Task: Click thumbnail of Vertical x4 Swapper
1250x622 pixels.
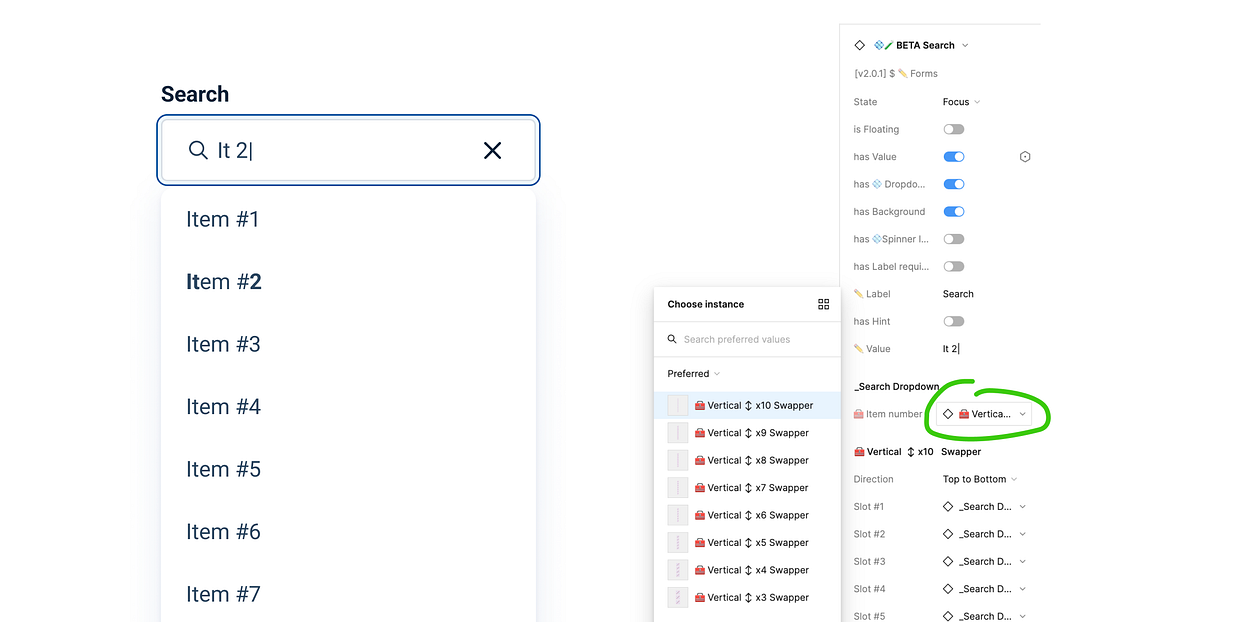Action: coord(678,570)
